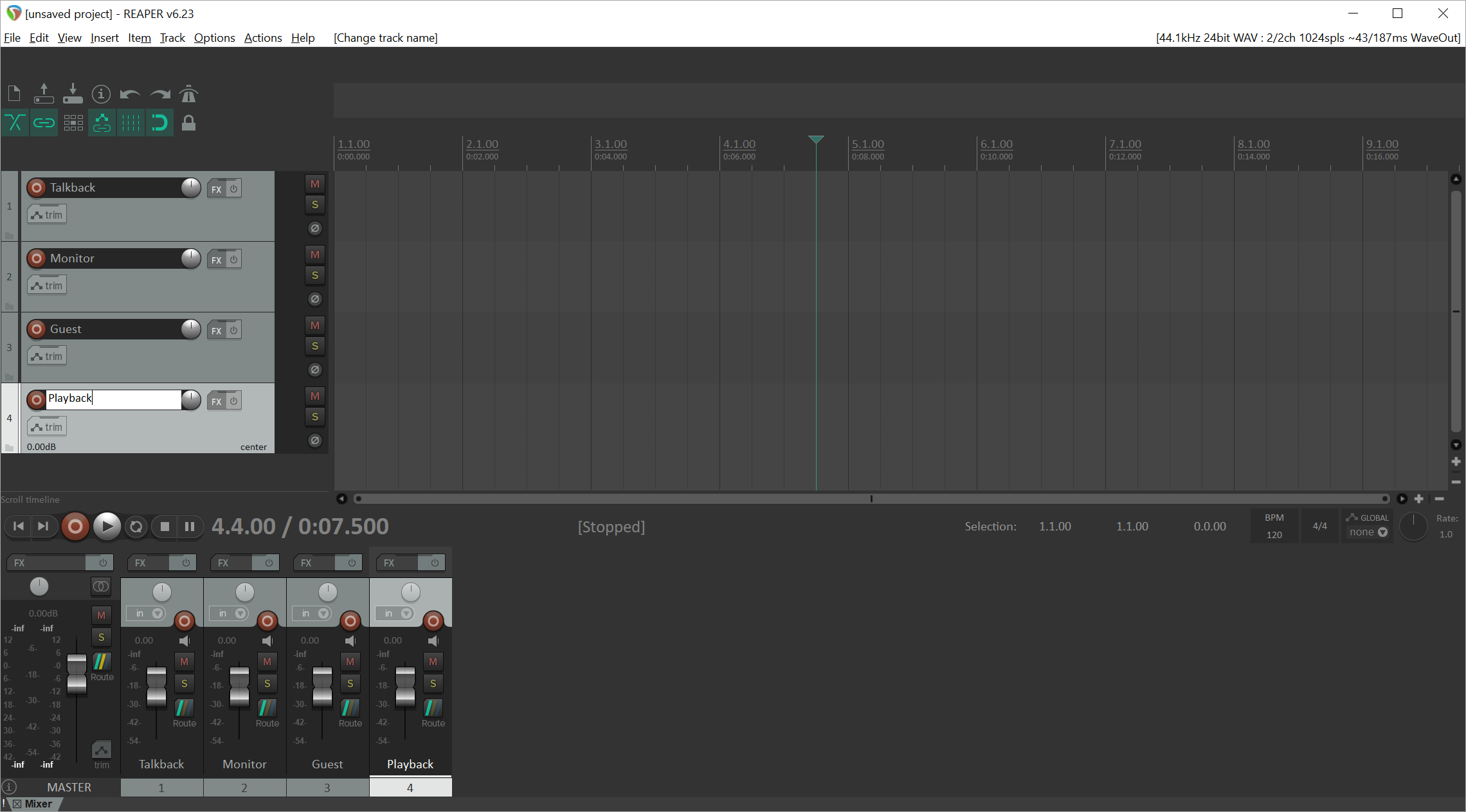This screenshot has width=1466, height=812.
Task: Open trim envelope menu on Monitor track
Action: click(47, 285)
